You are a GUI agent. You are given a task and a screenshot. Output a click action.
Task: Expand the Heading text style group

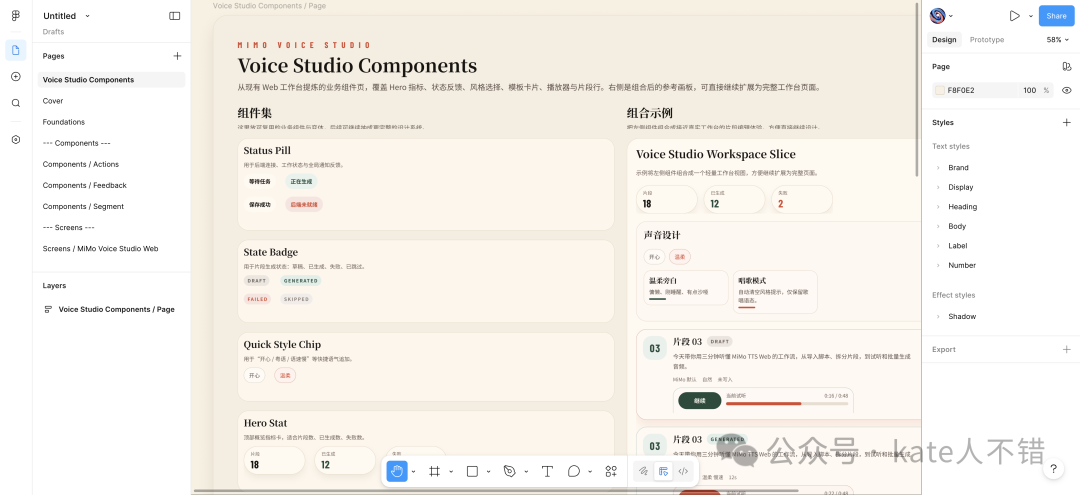pyautogui.click(x=938, y=207)
